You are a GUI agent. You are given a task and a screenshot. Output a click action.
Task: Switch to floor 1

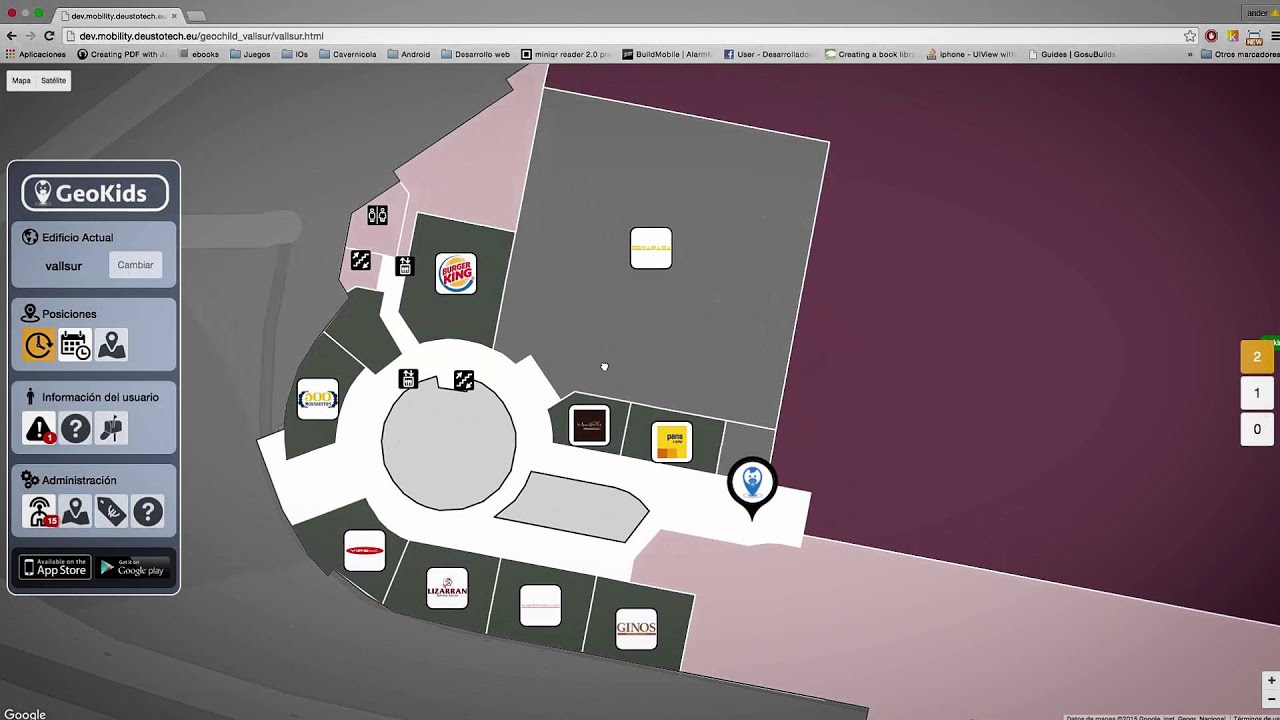tap(1257, 393)
